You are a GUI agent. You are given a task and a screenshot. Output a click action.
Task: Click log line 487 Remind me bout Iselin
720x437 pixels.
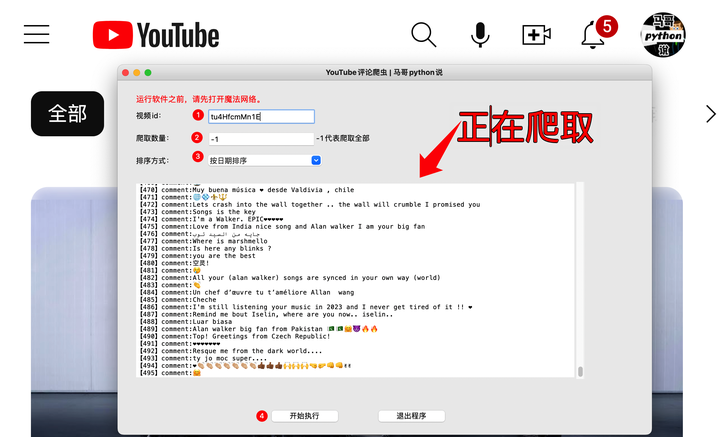[266, 314]
